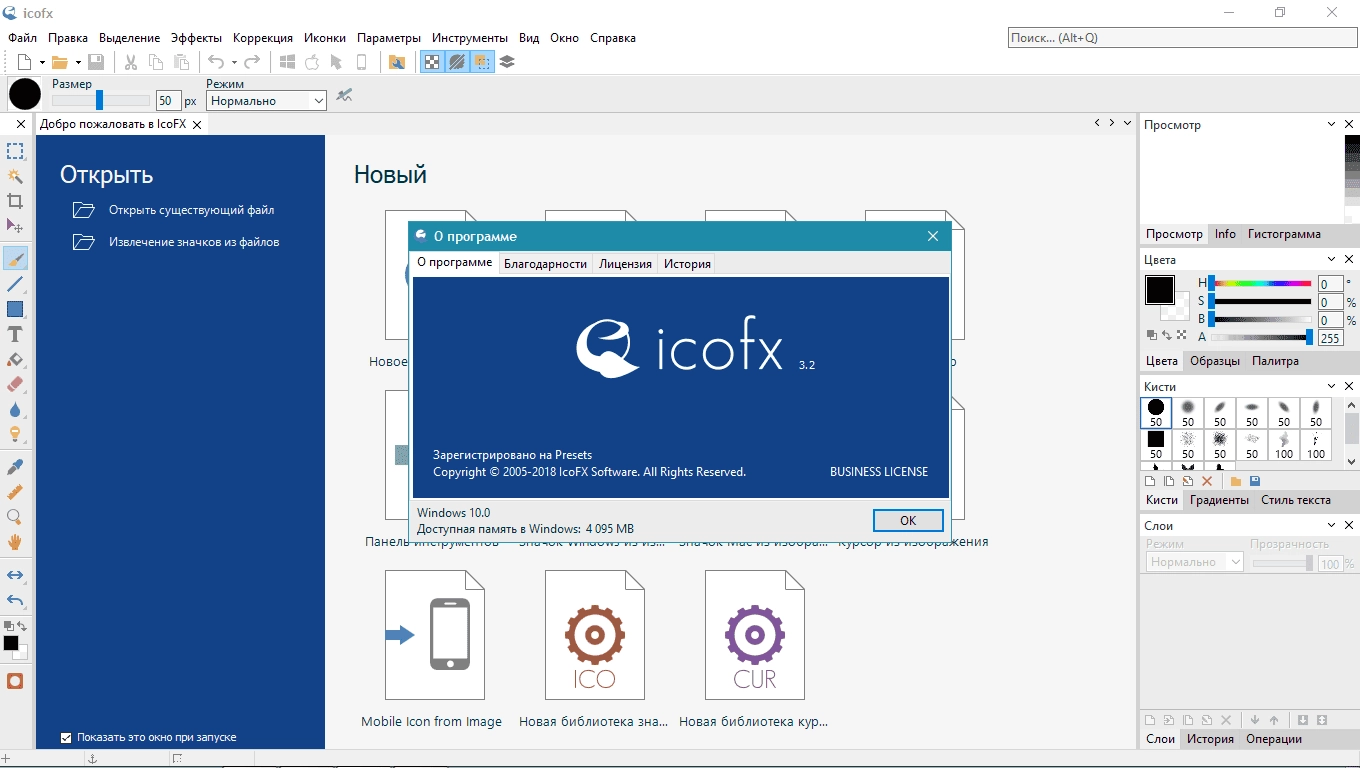Switch to the Лицензия tab in dialog
1360x768 pixels.
[x=625, y=264]
